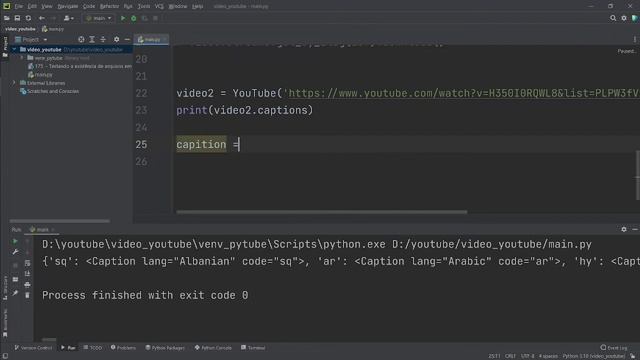This screenshot has height=360, width=640.
Task: Click print(video2.captions) on line 23
Action: click(244, 110)
